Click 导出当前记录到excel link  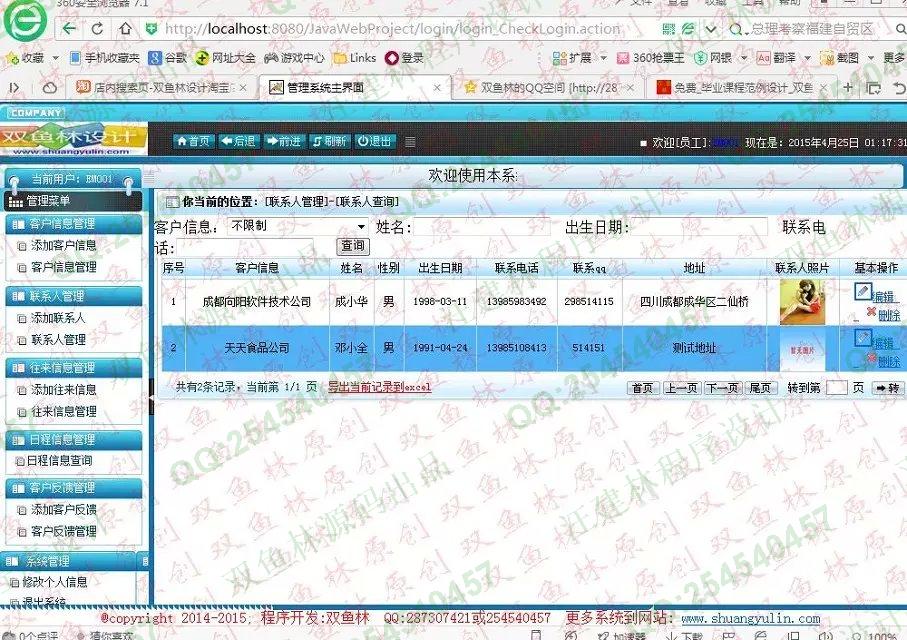click(x=380, y=387)
